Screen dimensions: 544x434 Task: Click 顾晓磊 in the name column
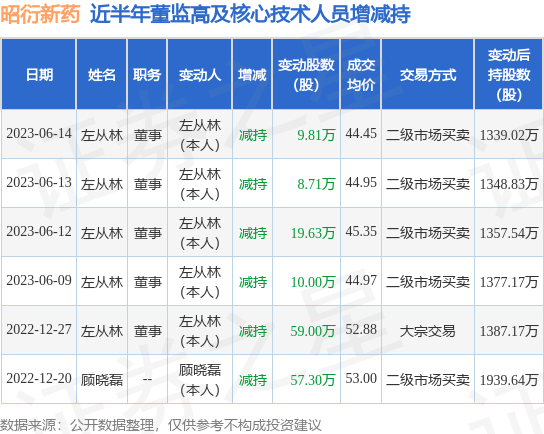point(102,380)
